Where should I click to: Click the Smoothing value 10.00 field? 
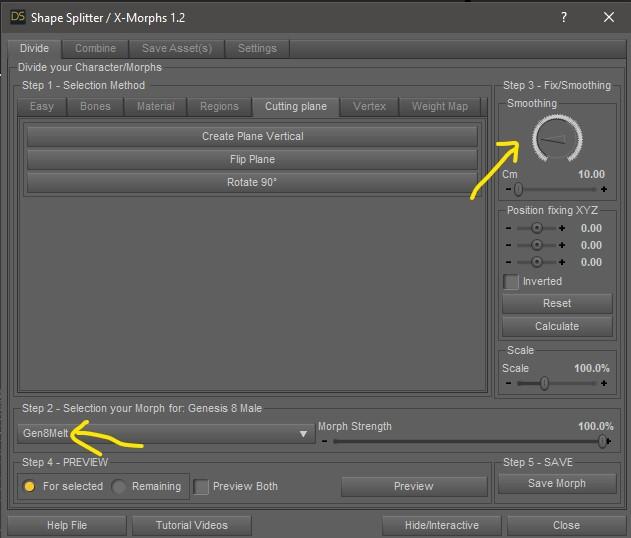591,174
